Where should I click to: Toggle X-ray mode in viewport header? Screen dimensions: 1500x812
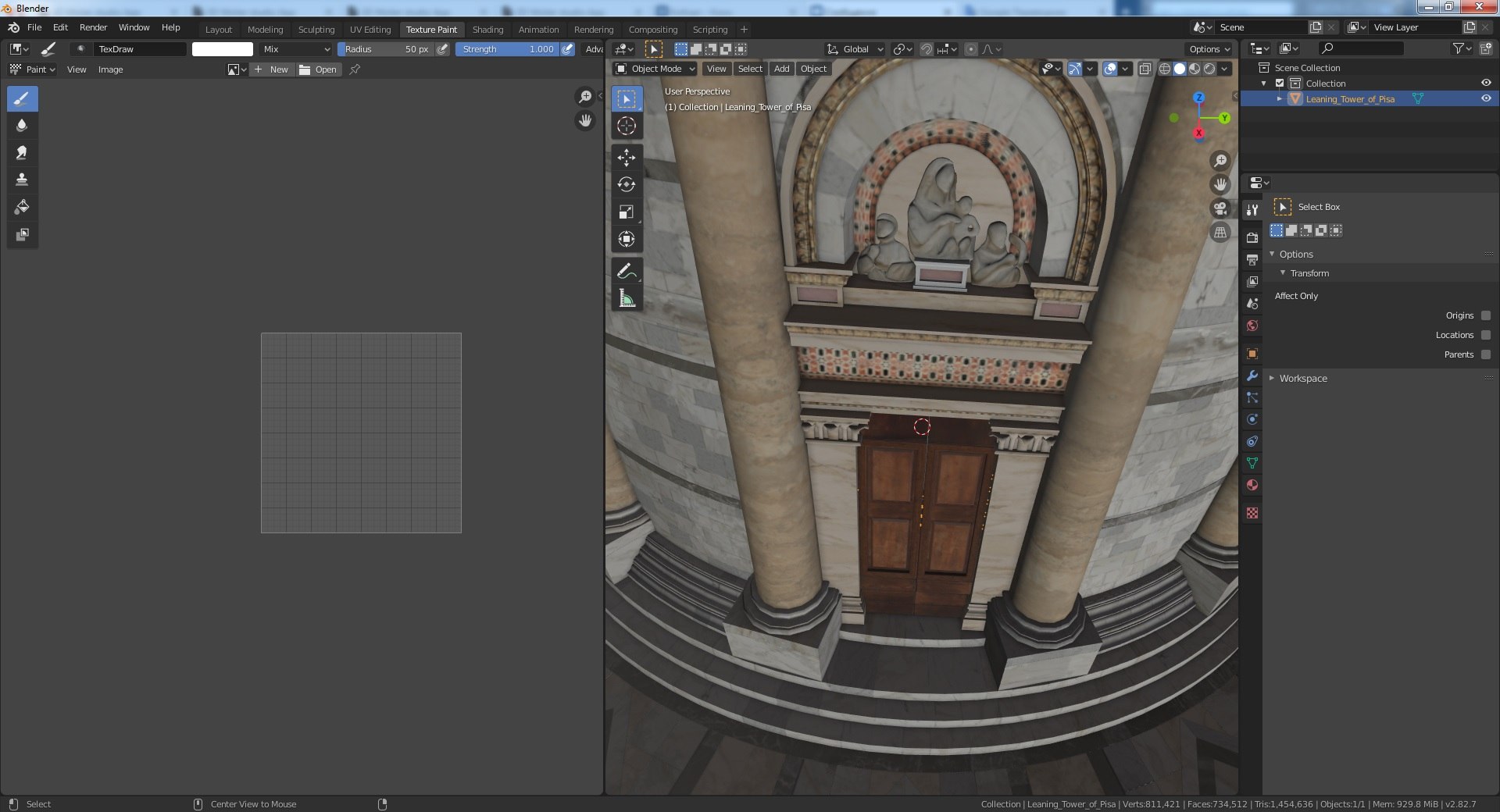pos(1145,69)
